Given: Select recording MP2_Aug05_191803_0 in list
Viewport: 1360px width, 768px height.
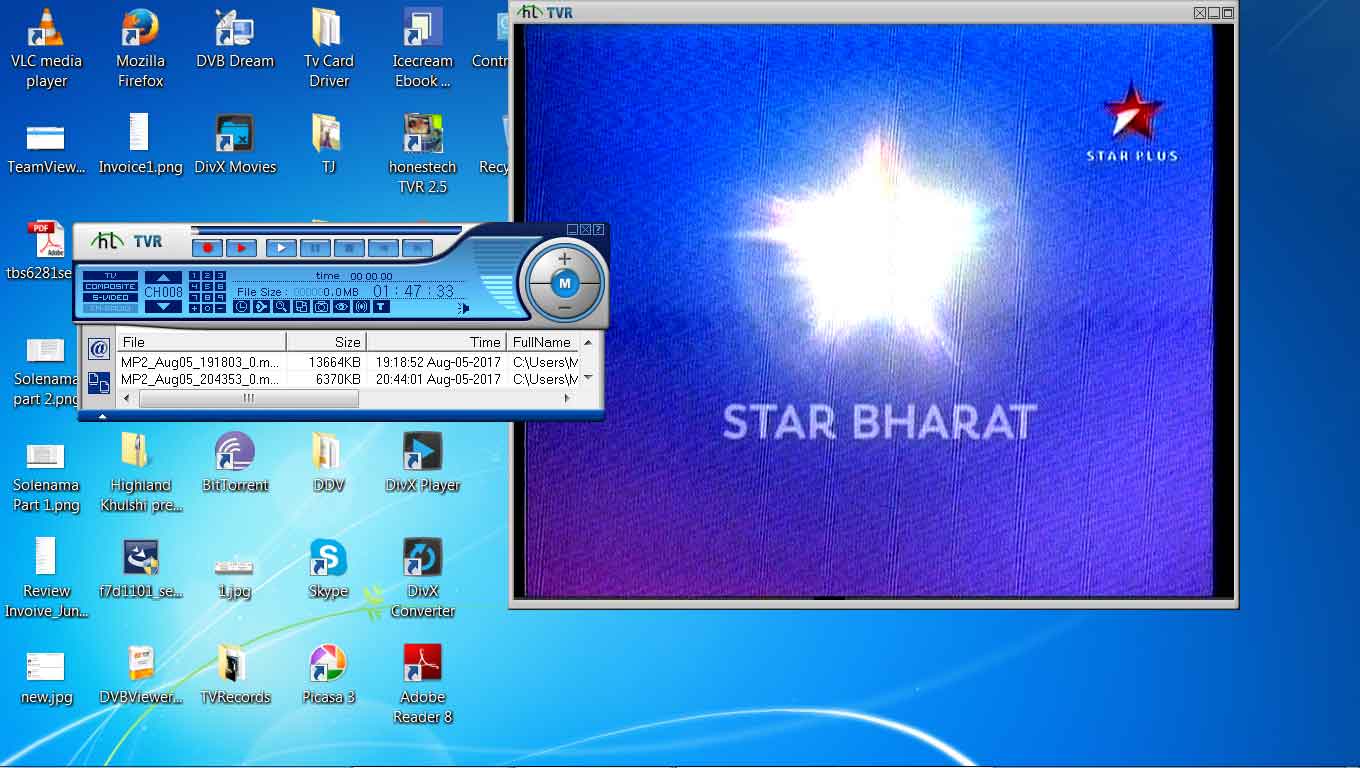Looking at the screenshot, I should pyautogui.click(x=200, y=362).
